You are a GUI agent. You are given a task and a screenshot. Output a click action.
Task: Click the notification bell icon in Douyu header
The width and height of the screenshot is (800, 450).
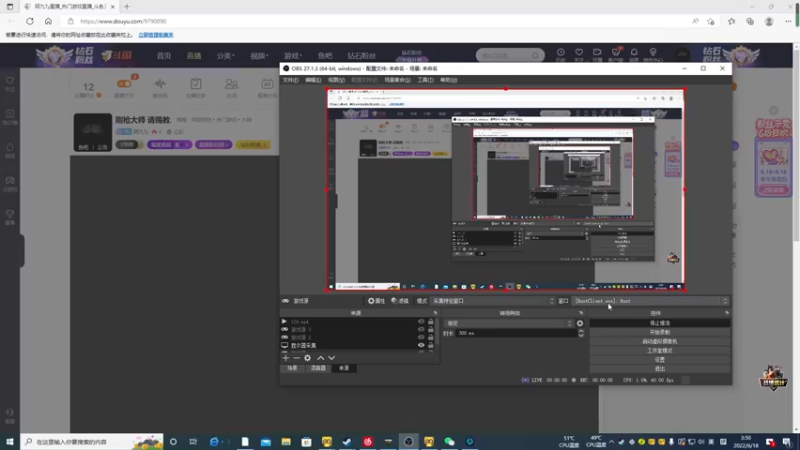coord(634,53)
